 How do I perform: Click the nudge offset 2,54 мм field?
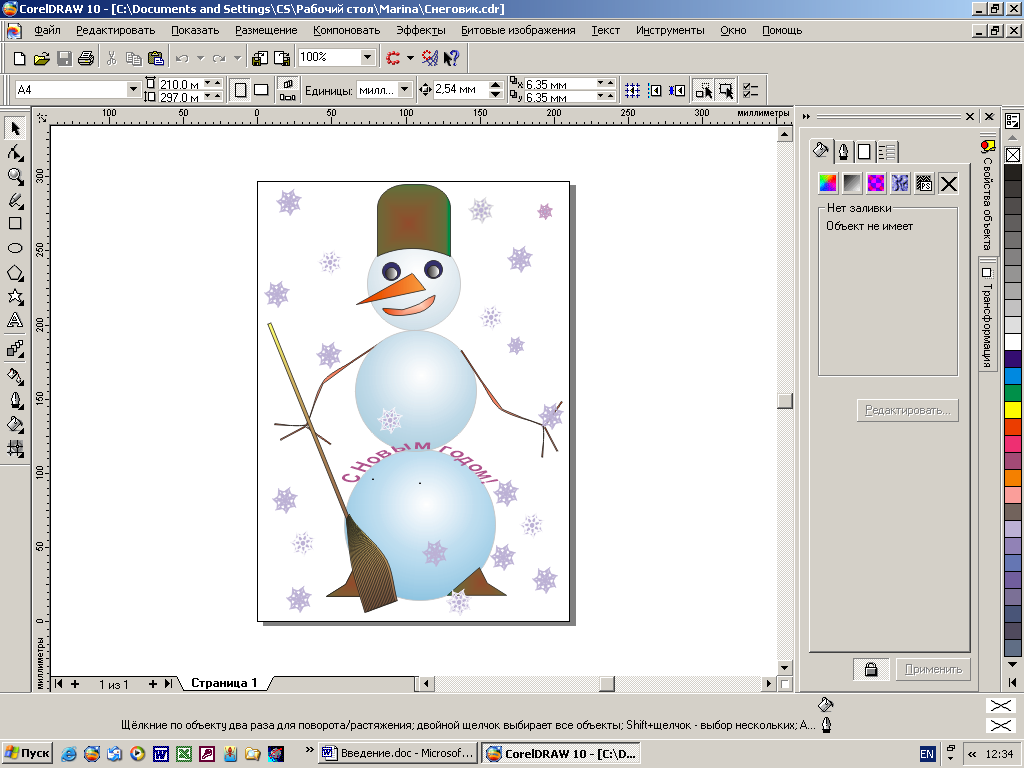pos(461,89)
